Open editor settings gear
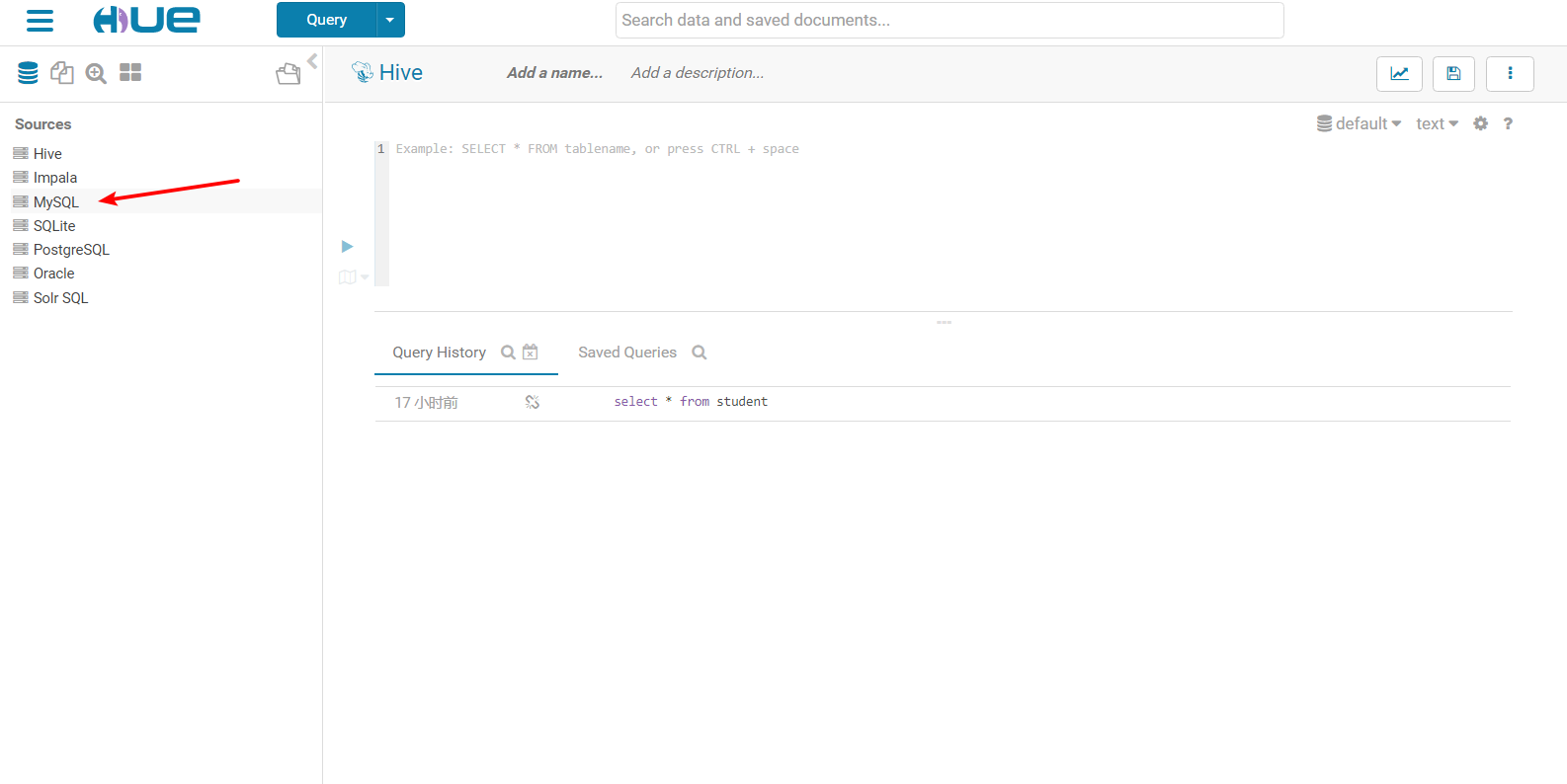This screenshot has height=784, width=1567. (x=1480, y=123)
